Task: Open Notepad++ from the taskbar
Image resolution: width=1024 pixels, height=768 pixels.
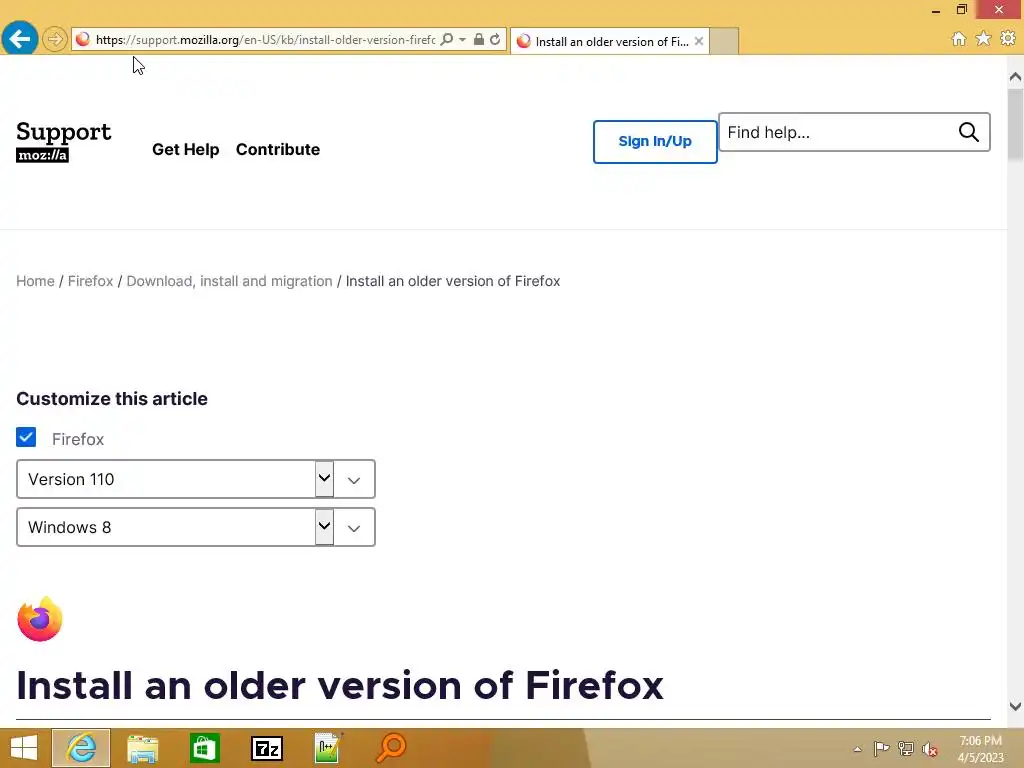Action: pyautogui.click(x=328, y=748)
